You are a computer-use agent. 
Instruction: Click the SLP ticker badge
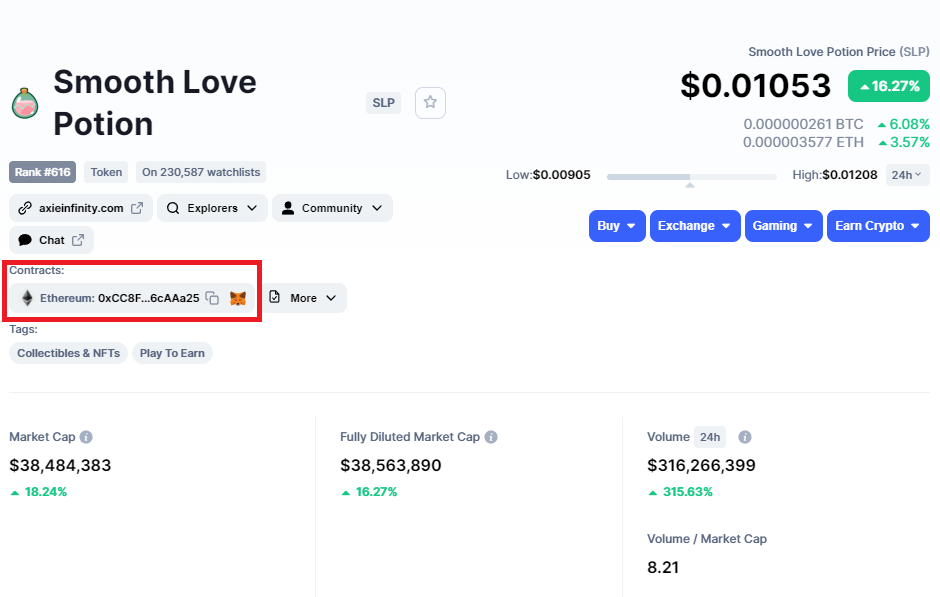[383, 102]
